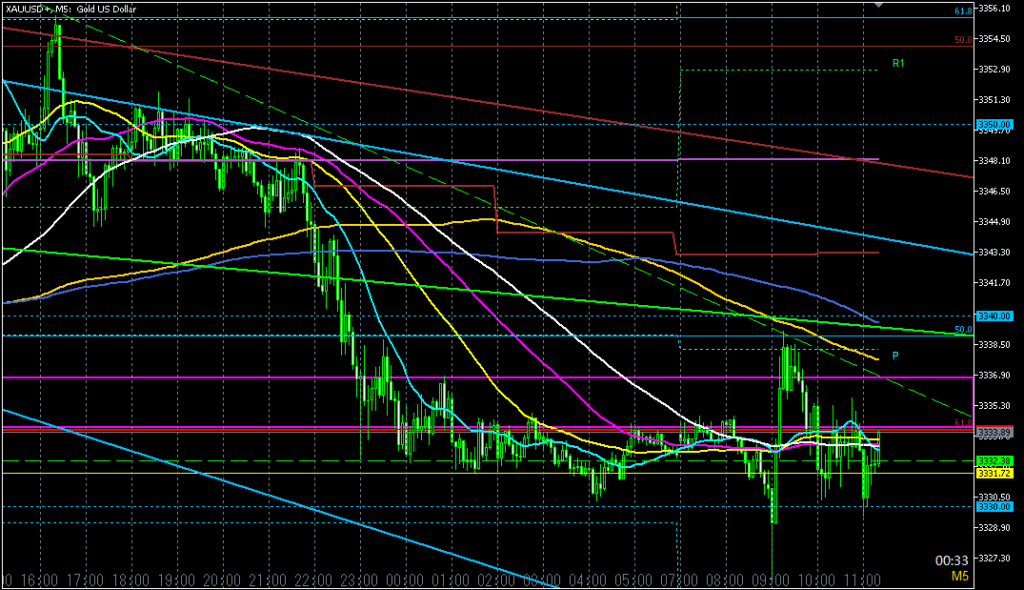Click the 19:00 time axis label

point(176,581)
